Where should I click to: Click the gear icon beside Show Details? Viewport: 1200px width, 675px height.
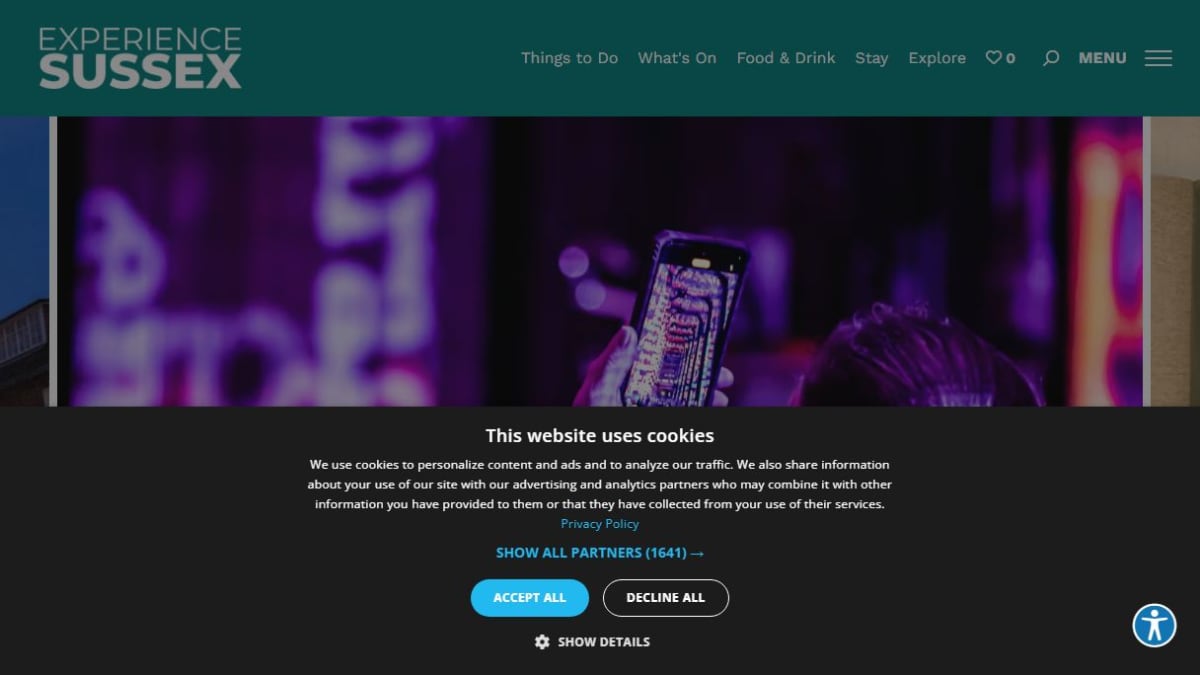(542, 642)
